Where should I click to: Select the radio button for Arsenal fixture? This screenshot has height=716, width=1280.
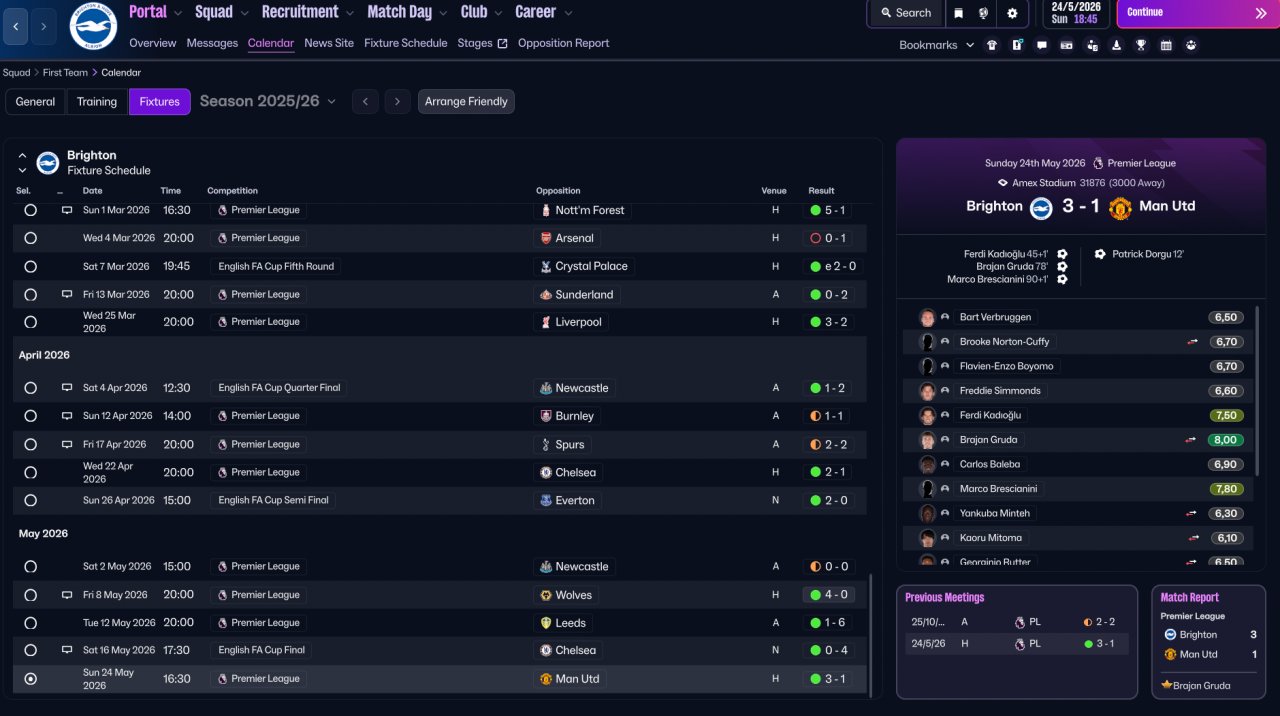coord(30,238)
